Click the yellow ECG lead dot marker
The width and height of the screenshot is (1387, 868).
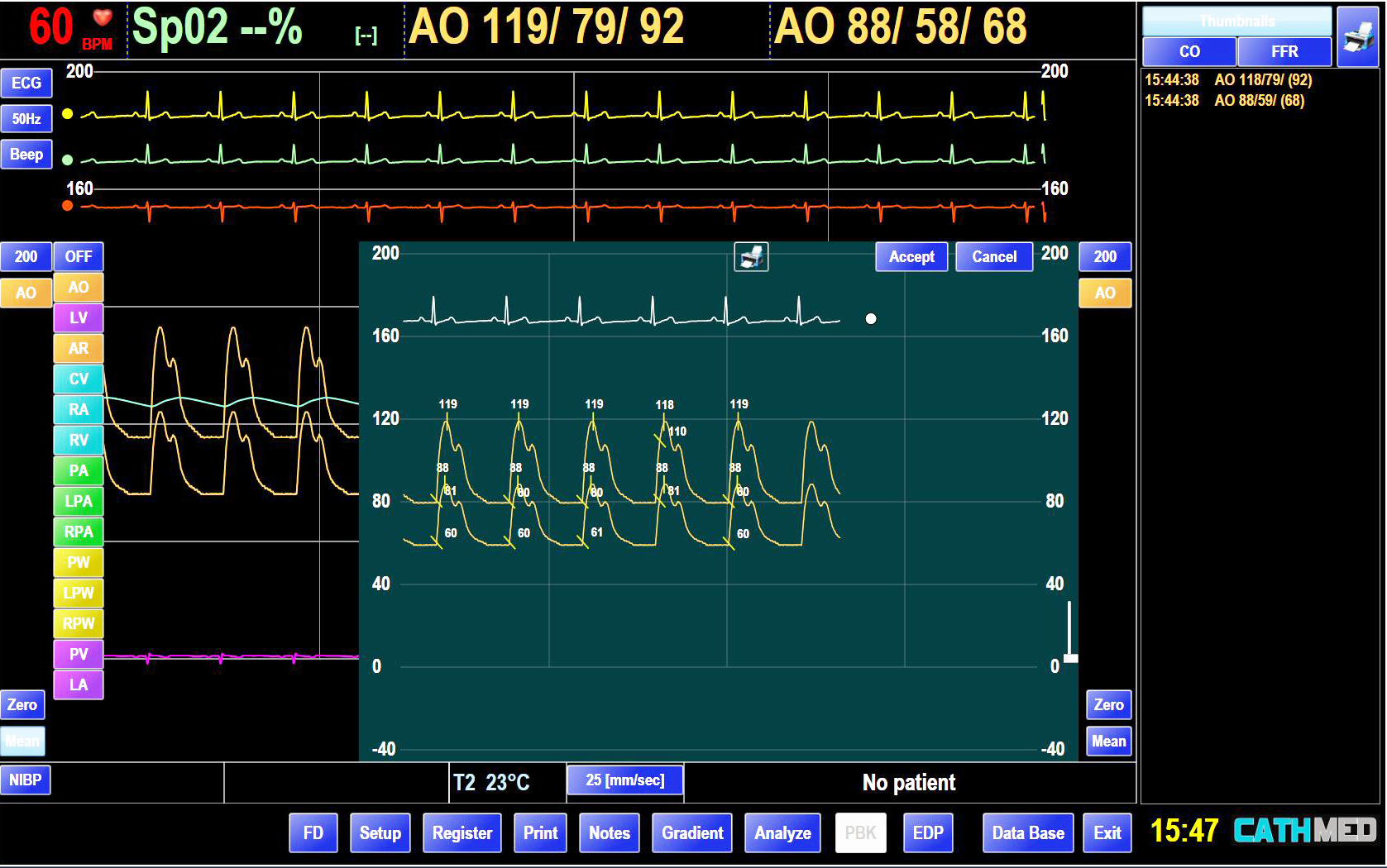[x=68, y=114]
